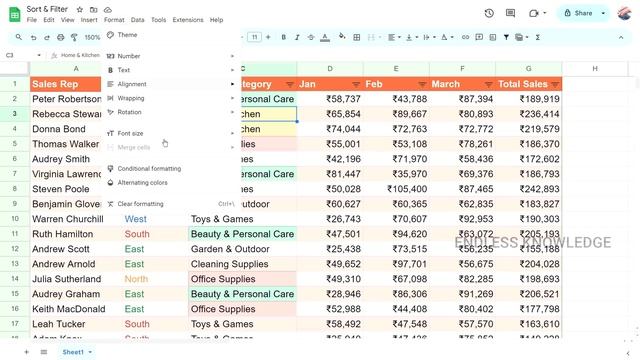Toggle the Total Sales column filter
The image size is (640, 360).
[555, 84]
